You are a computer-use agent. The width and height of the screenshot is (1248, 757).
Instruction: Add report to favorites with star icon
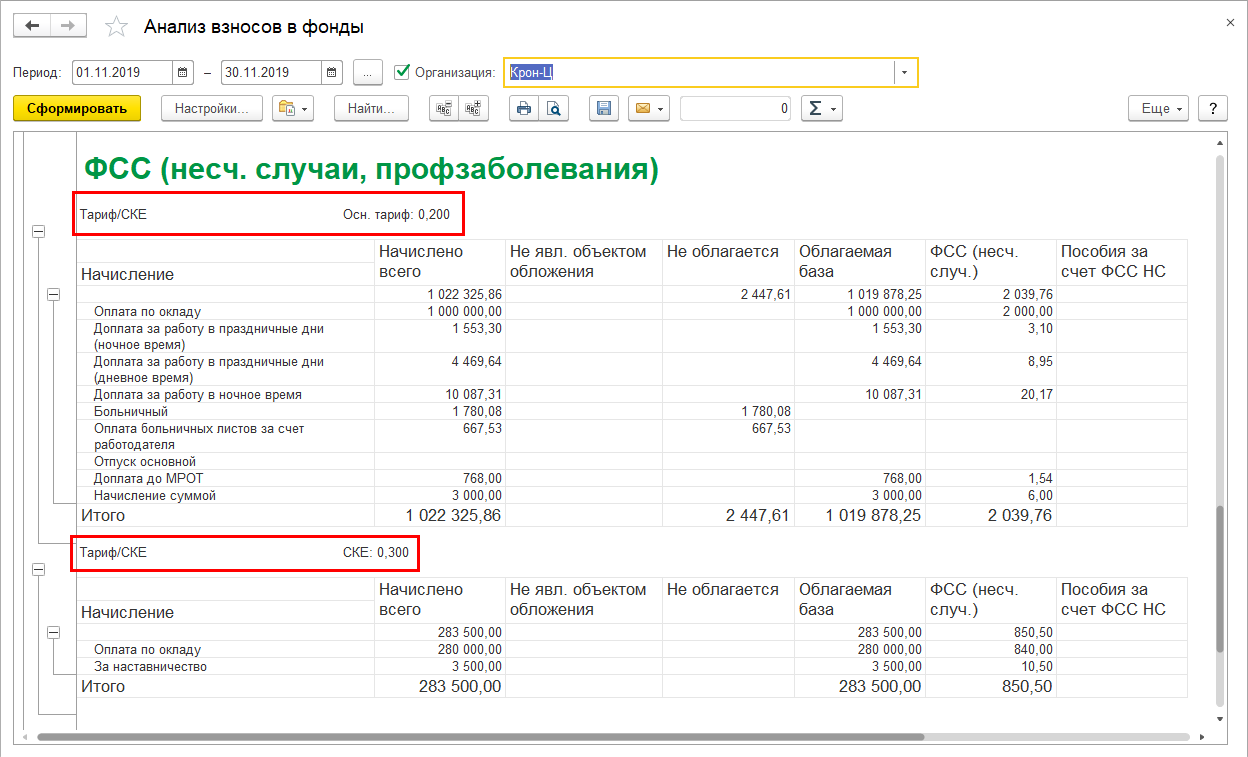pyautogui.click(x=117, y=27)
